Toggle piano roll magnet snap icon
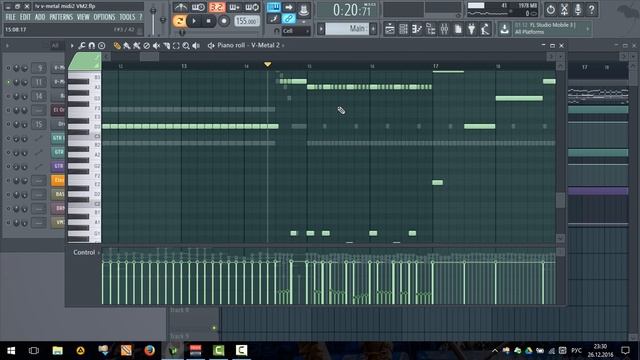640x360 pixels. click(91, 46)
